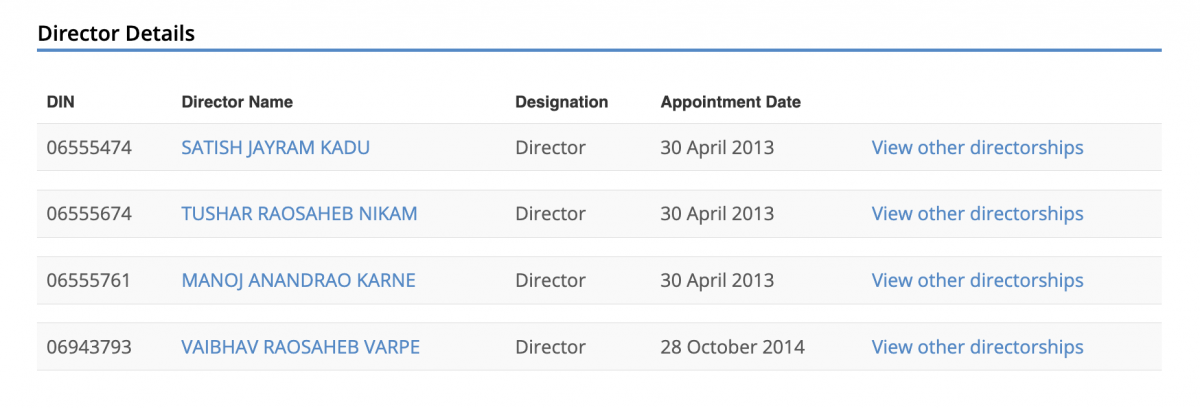Click the Director Details section heading
1200x408 pixels.
116,33
